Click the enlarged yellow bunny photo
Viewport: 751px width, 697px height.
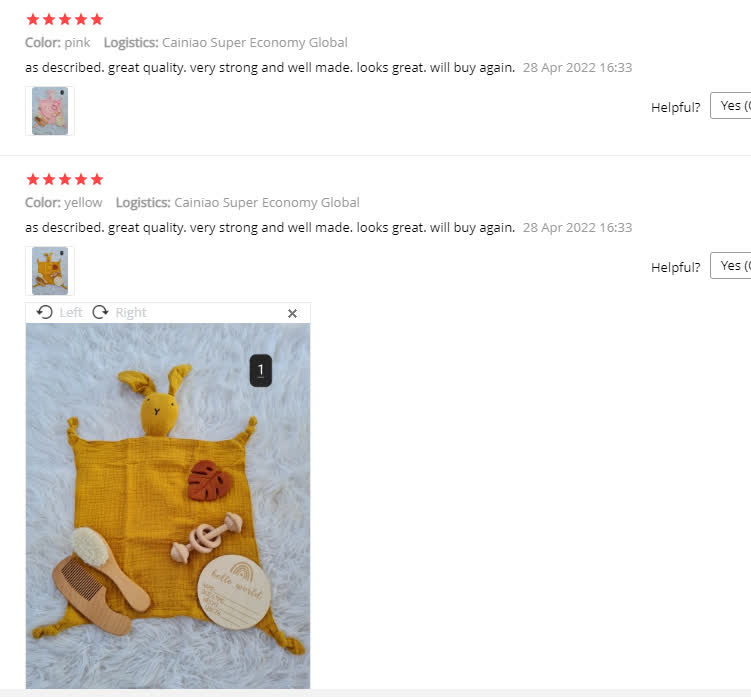tap(168, 506)
